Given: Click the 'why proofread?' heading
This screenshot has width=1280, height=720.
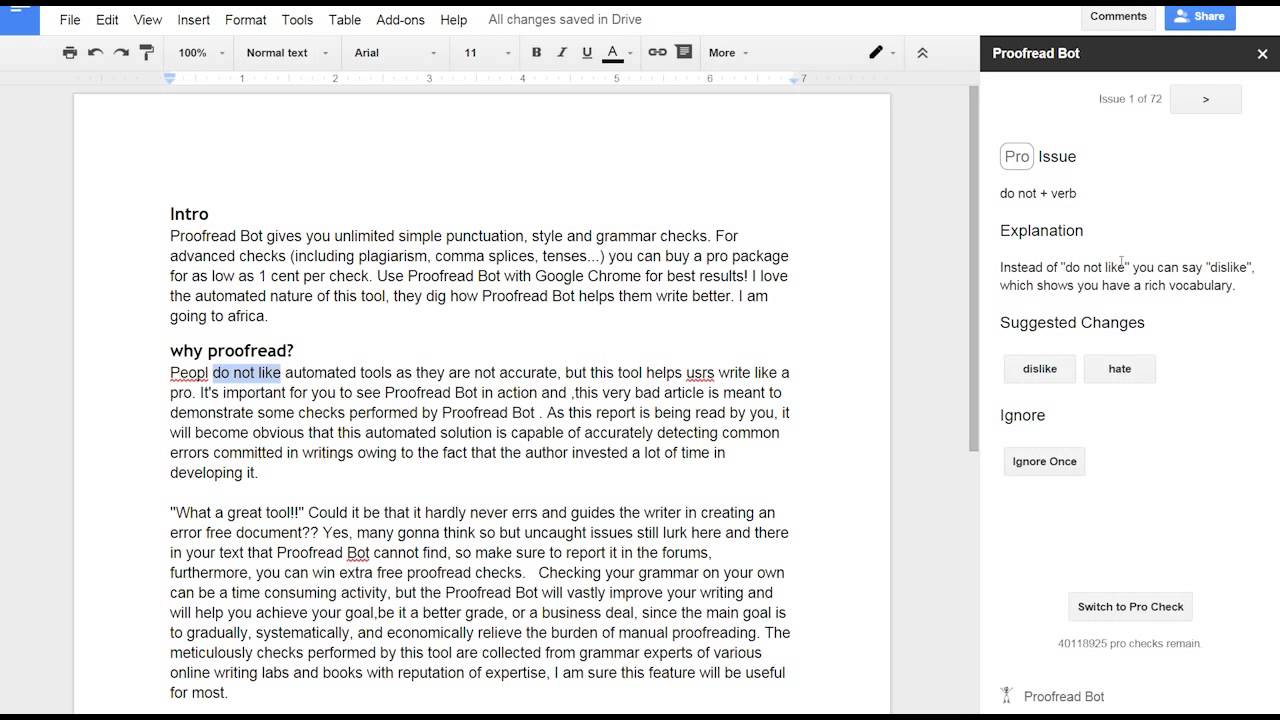Looking at the screenshot, I should tap(232, 351).
